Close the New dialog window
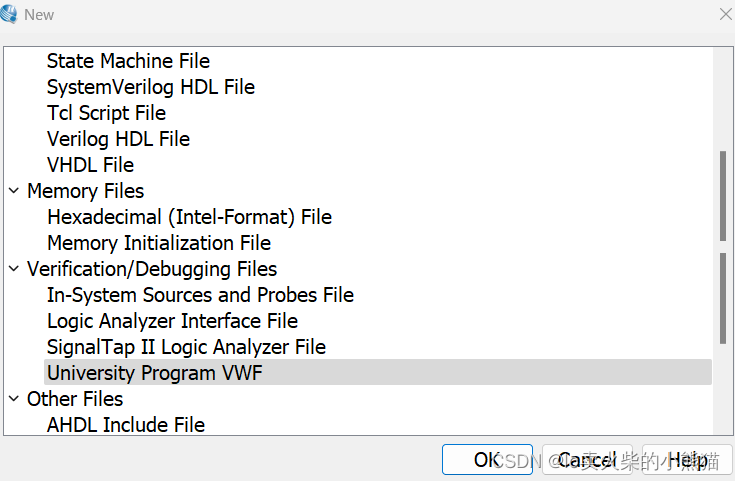The image size is (735, 481). (x=726, y=14)
